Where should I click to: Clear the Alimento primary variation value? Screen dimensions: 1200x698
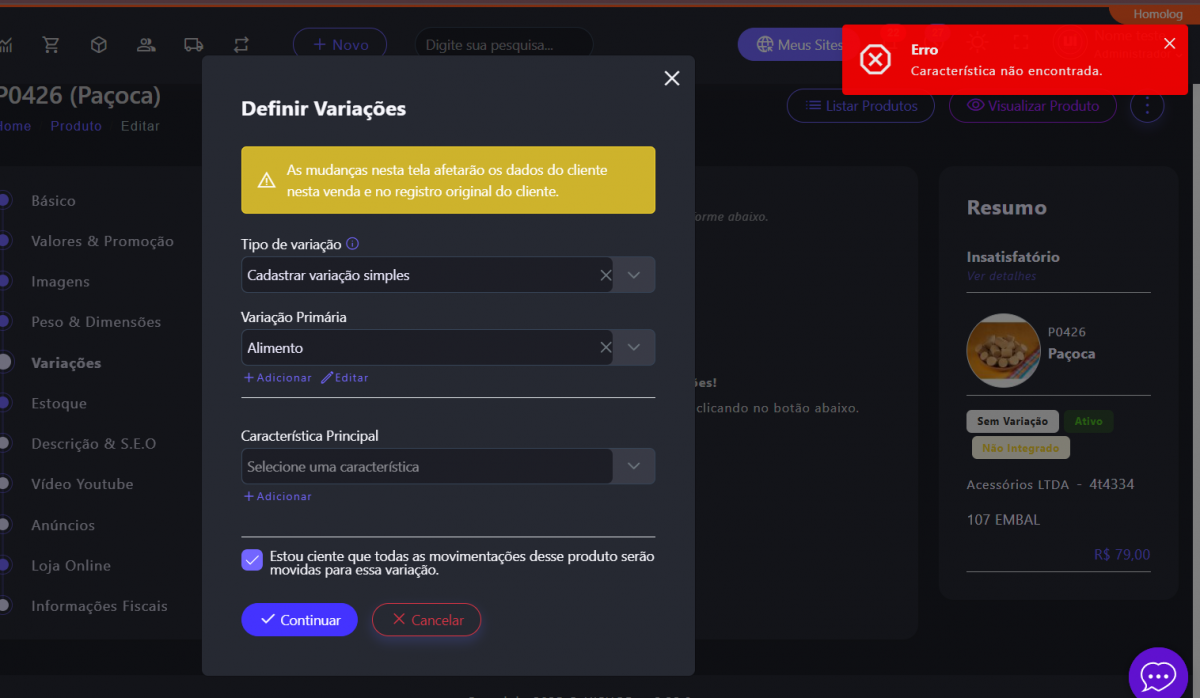pos(605,348)
